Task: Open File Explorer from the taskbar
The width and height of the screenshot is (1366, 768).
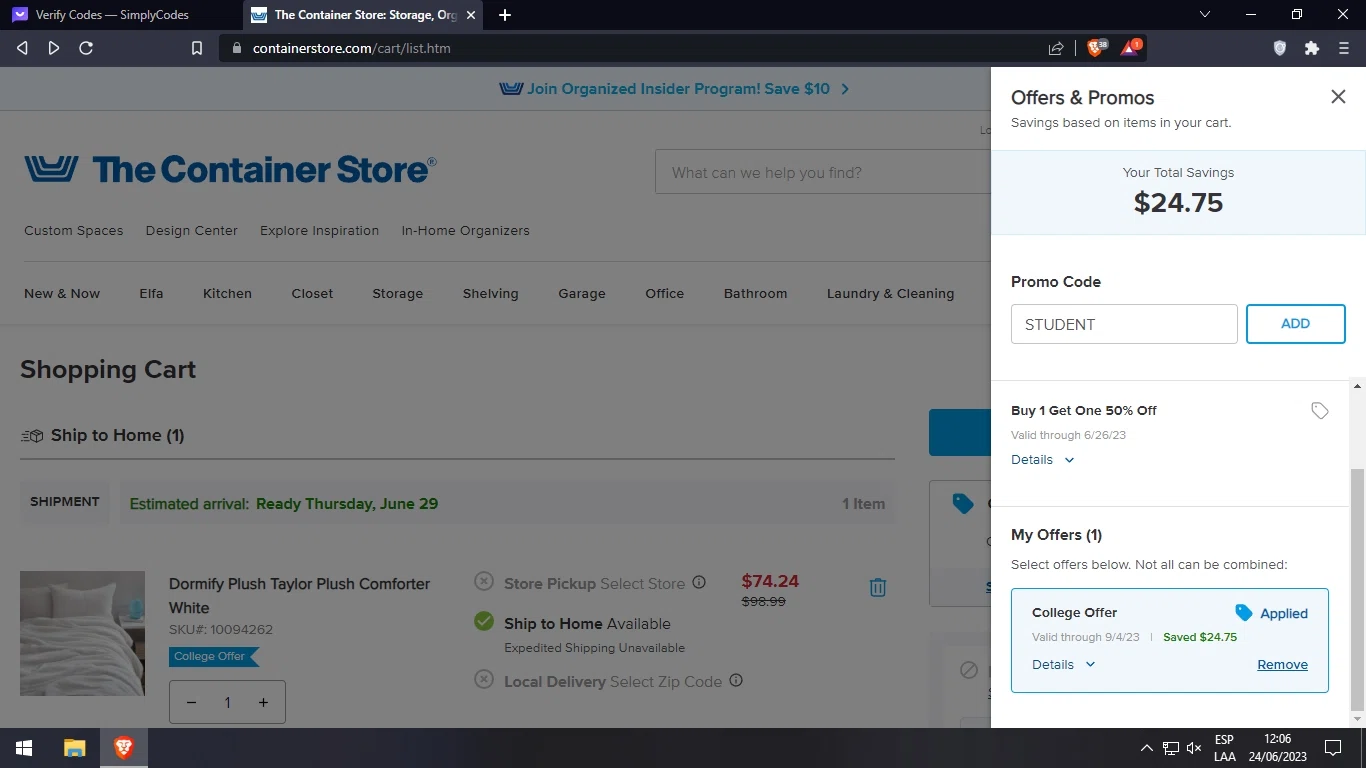Action: (x=74, y=748)
